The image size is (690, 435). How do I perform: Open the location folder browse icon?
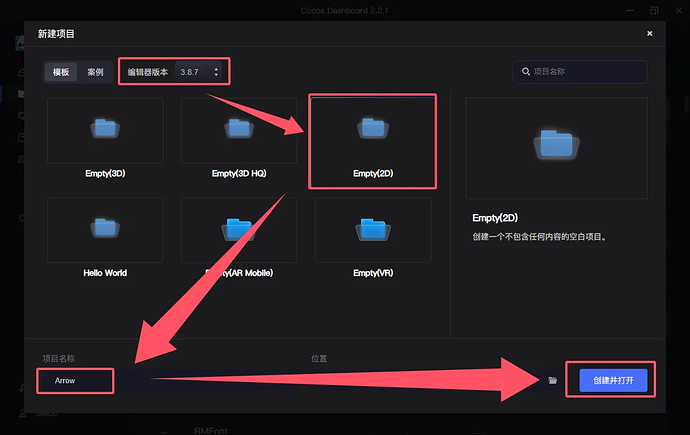click(x=553, y=380)
